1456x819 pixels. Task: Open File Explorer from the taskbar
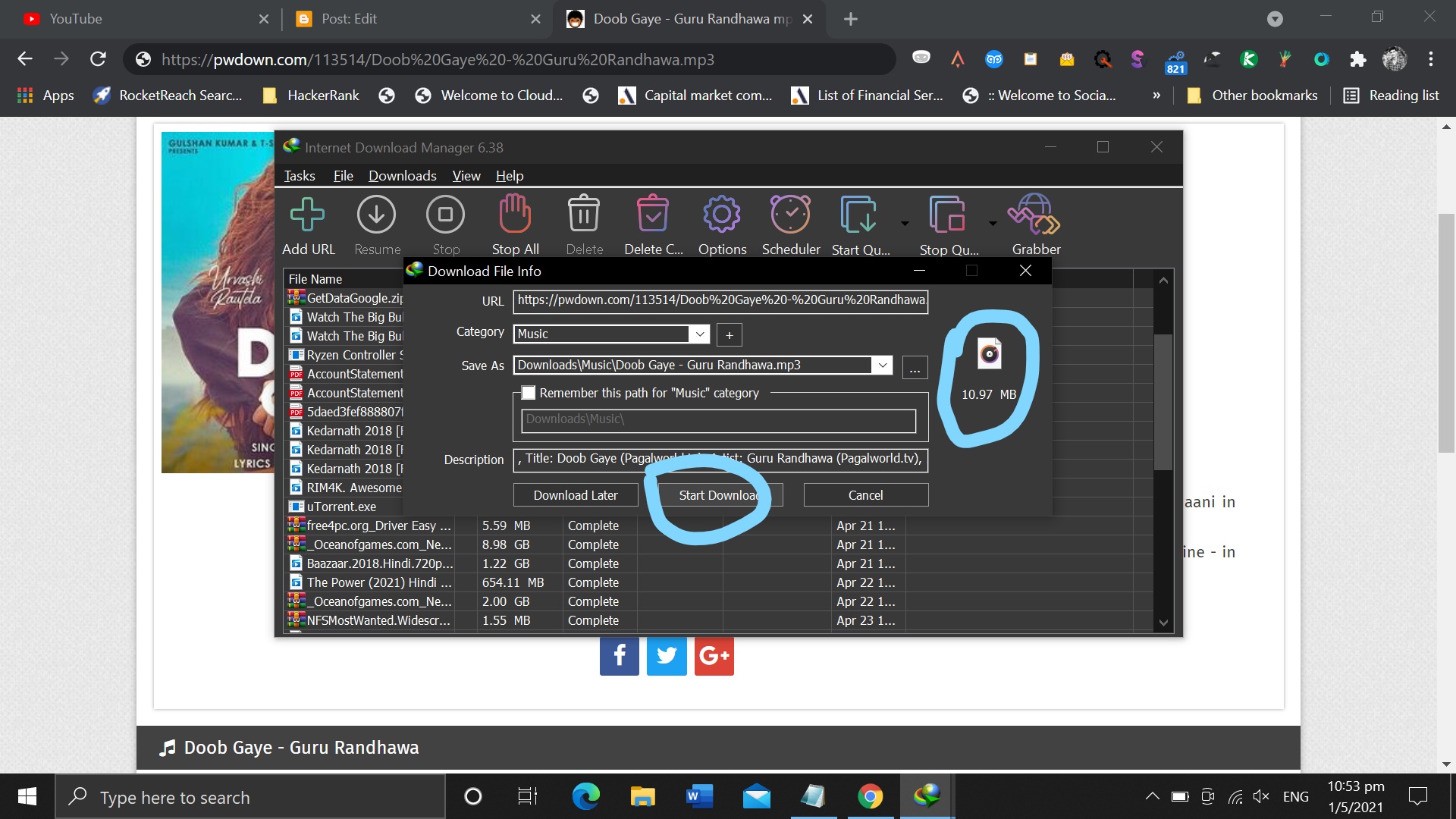tap(642, 796)
